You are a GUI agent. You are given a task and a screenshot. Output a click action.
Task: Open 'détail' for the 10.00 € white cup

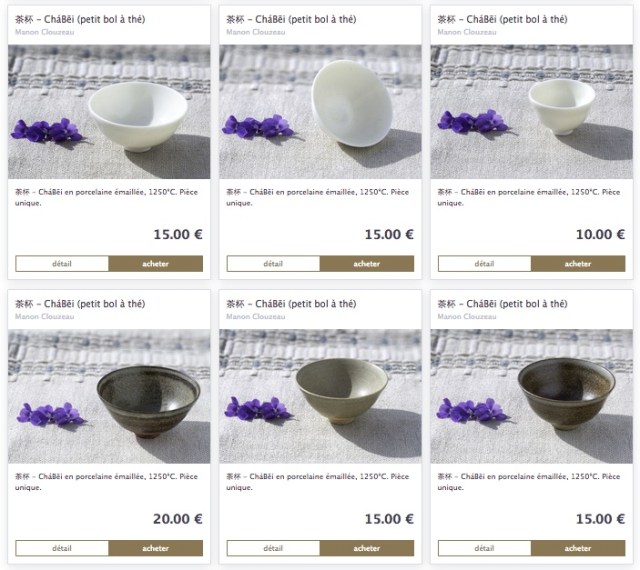click(484, 264)
